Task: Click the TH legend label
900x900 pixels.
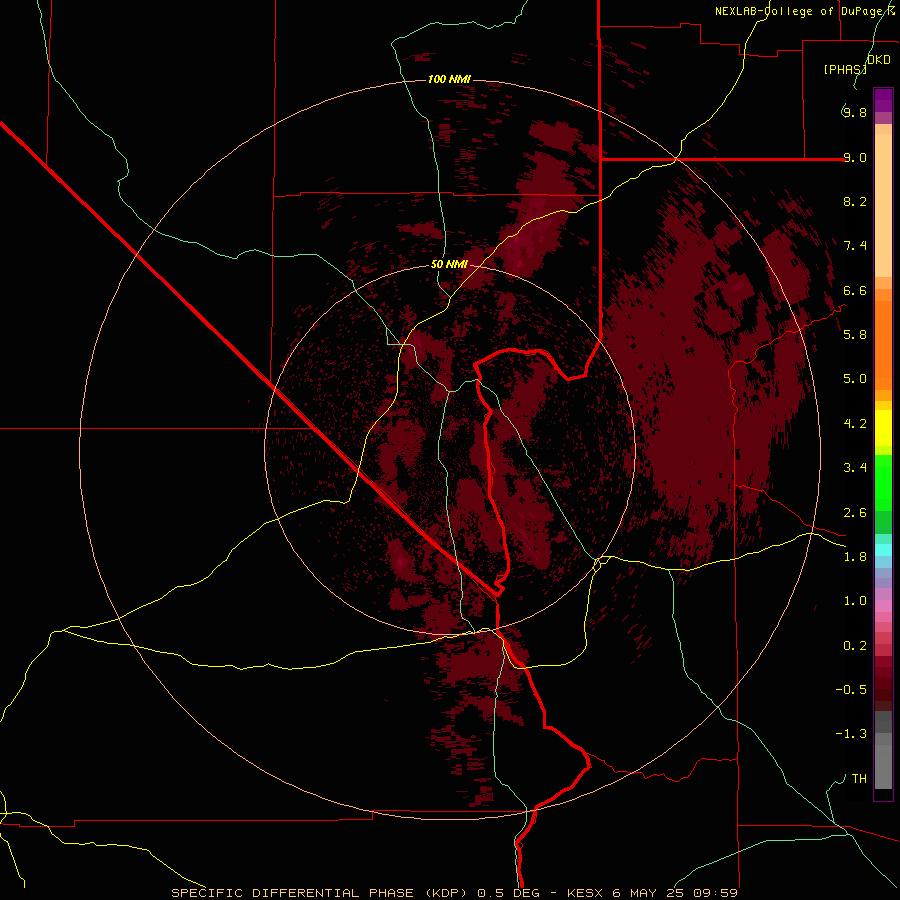Action: tap(859, 779)
